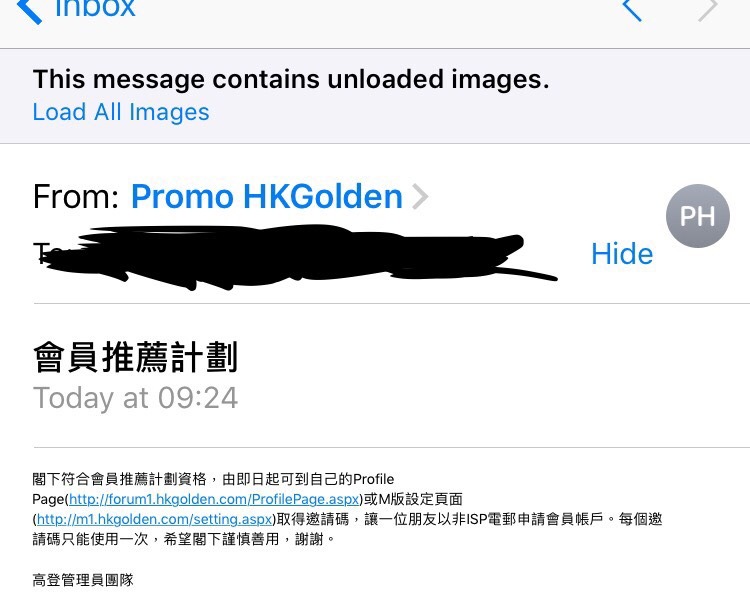Tap the PH contact avatar
This screenshot has height=600, width=750.
697,216
